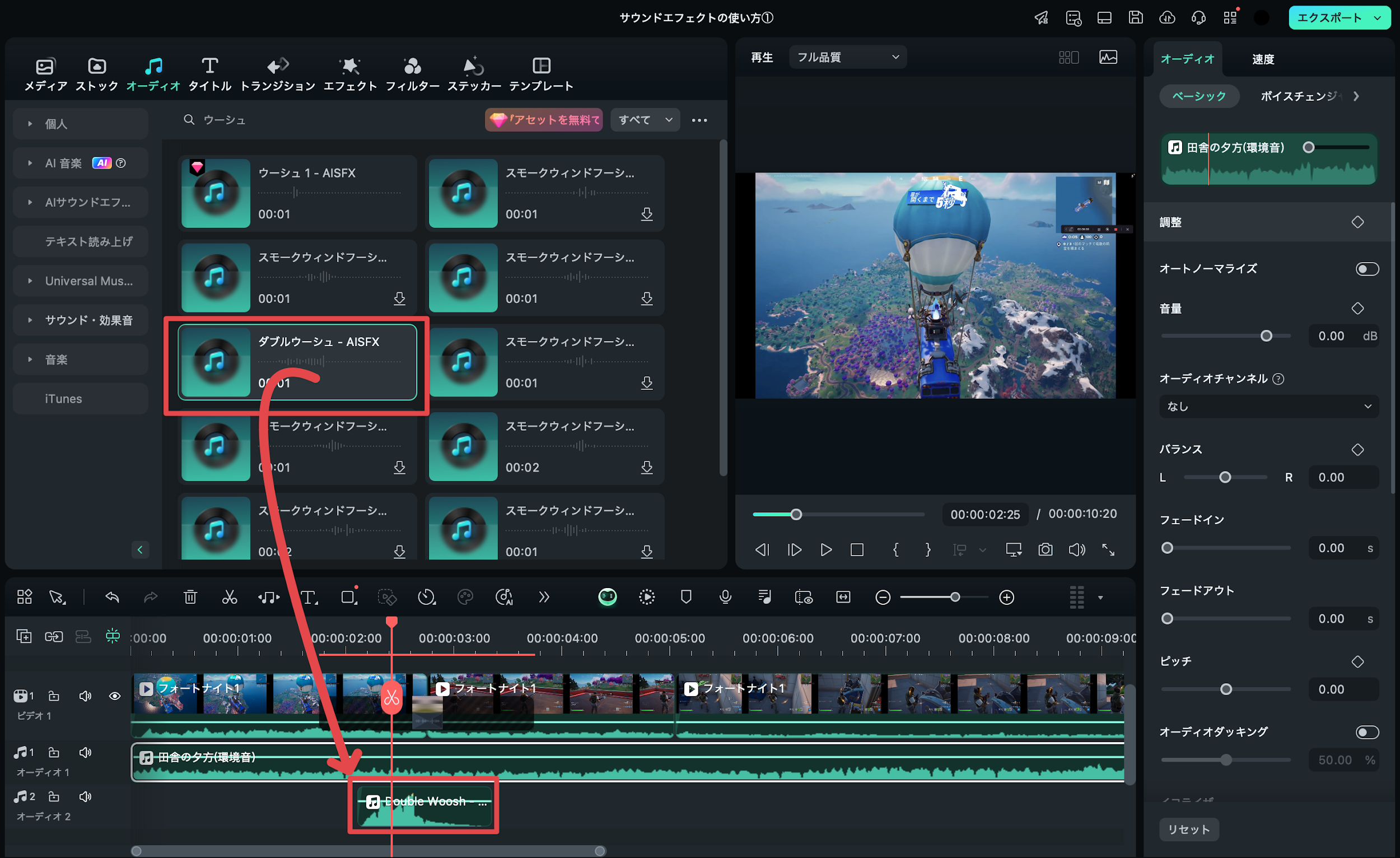Toggle オーディオダッキング switch

pos(1367,732)
